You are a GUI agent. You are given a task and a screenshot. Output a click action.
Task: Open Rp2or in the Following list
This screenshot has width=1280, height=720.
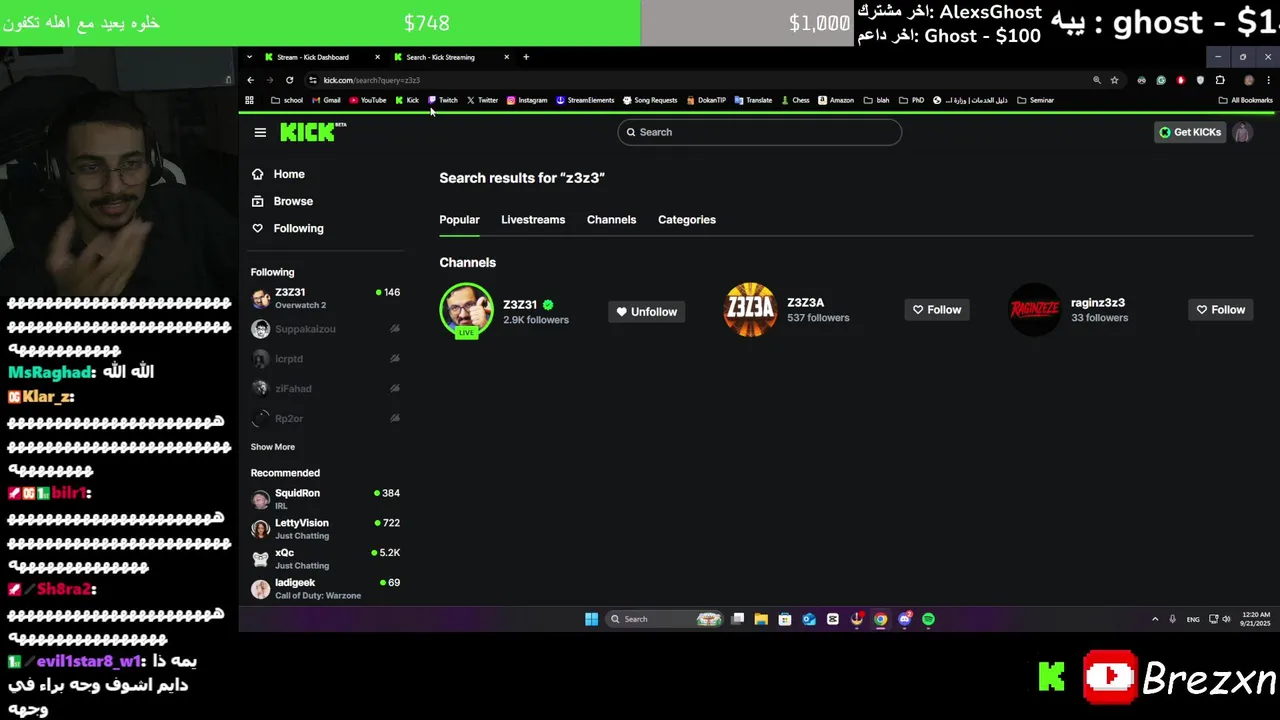click(325, 418)
